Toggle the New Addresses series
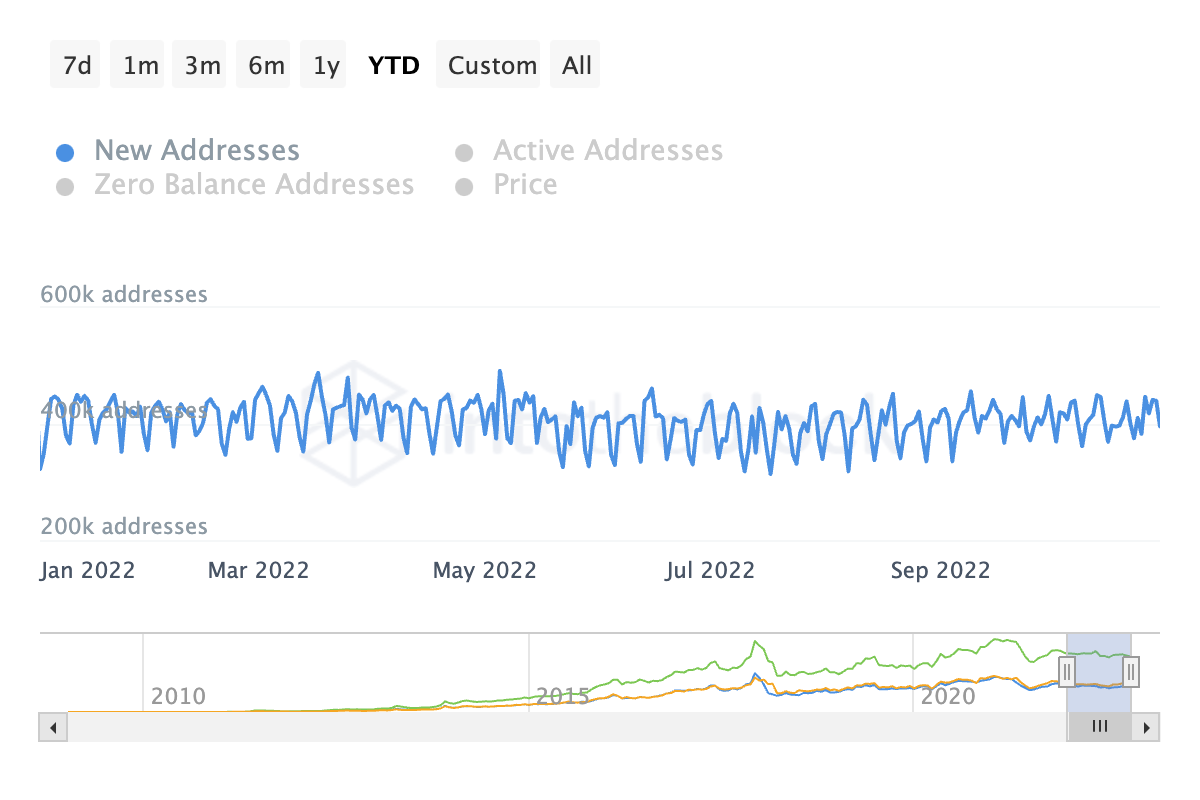Image resolution: width=1200 pixels, height=800 pixels. tap(177, 151)
